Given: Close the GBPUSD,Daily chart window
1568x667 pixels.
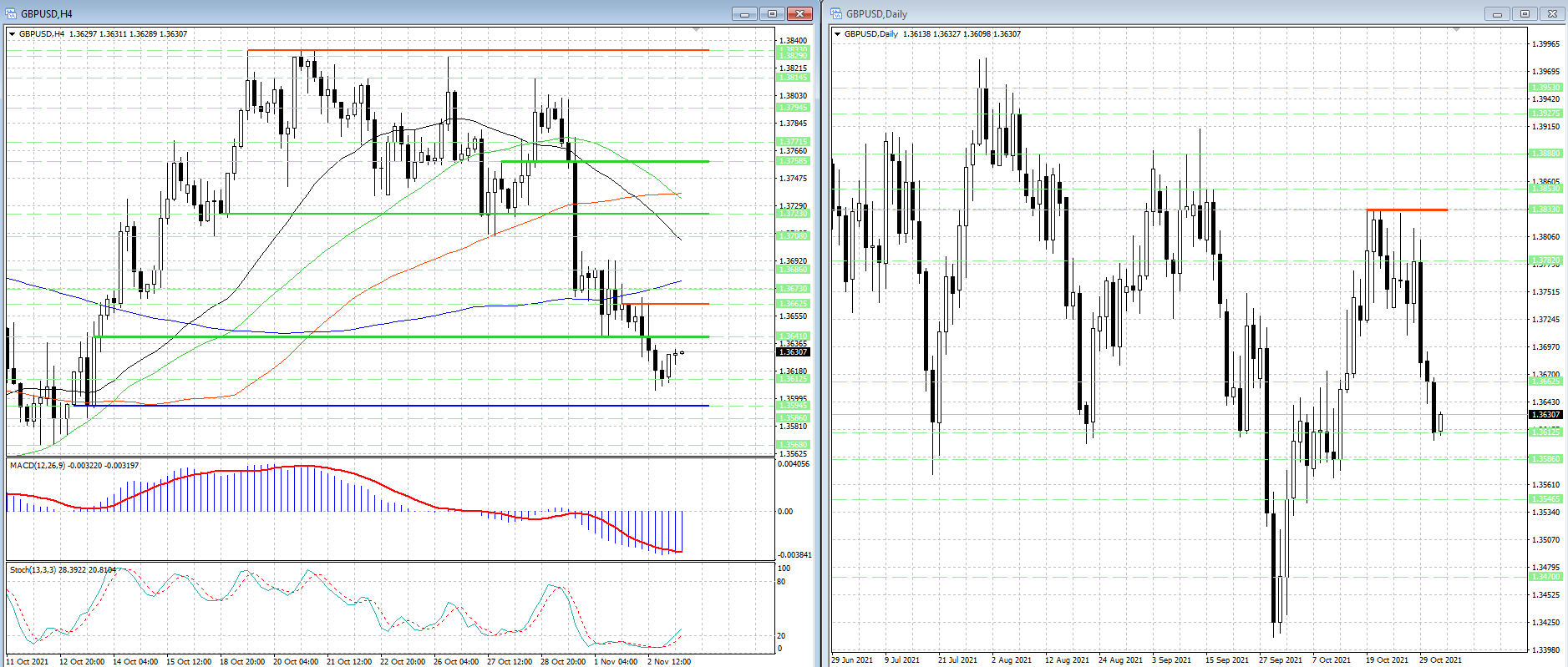Looking at the screenshot, I should coord(1552,13).
